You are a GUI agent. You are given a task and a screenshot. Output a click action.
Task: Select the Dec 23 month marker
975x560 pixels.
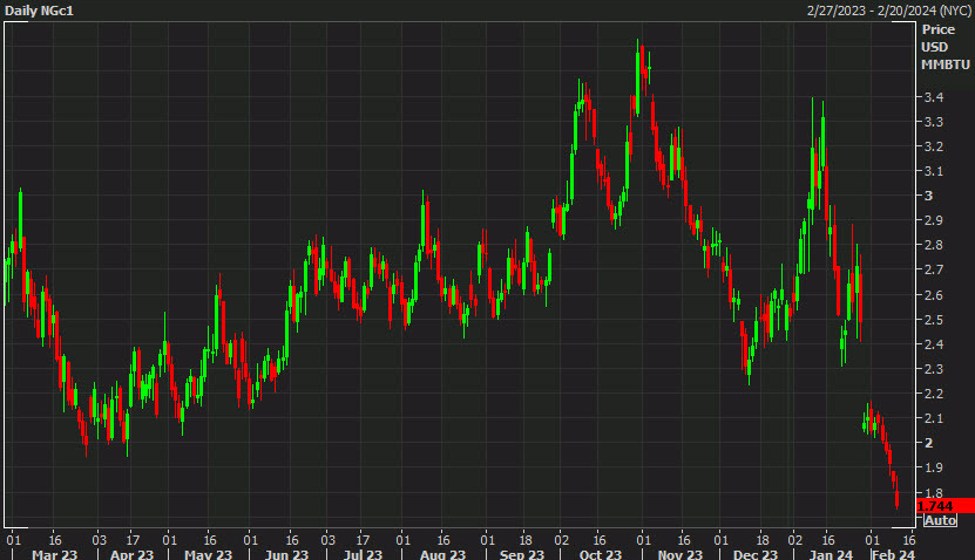click(x=754, y=552)
